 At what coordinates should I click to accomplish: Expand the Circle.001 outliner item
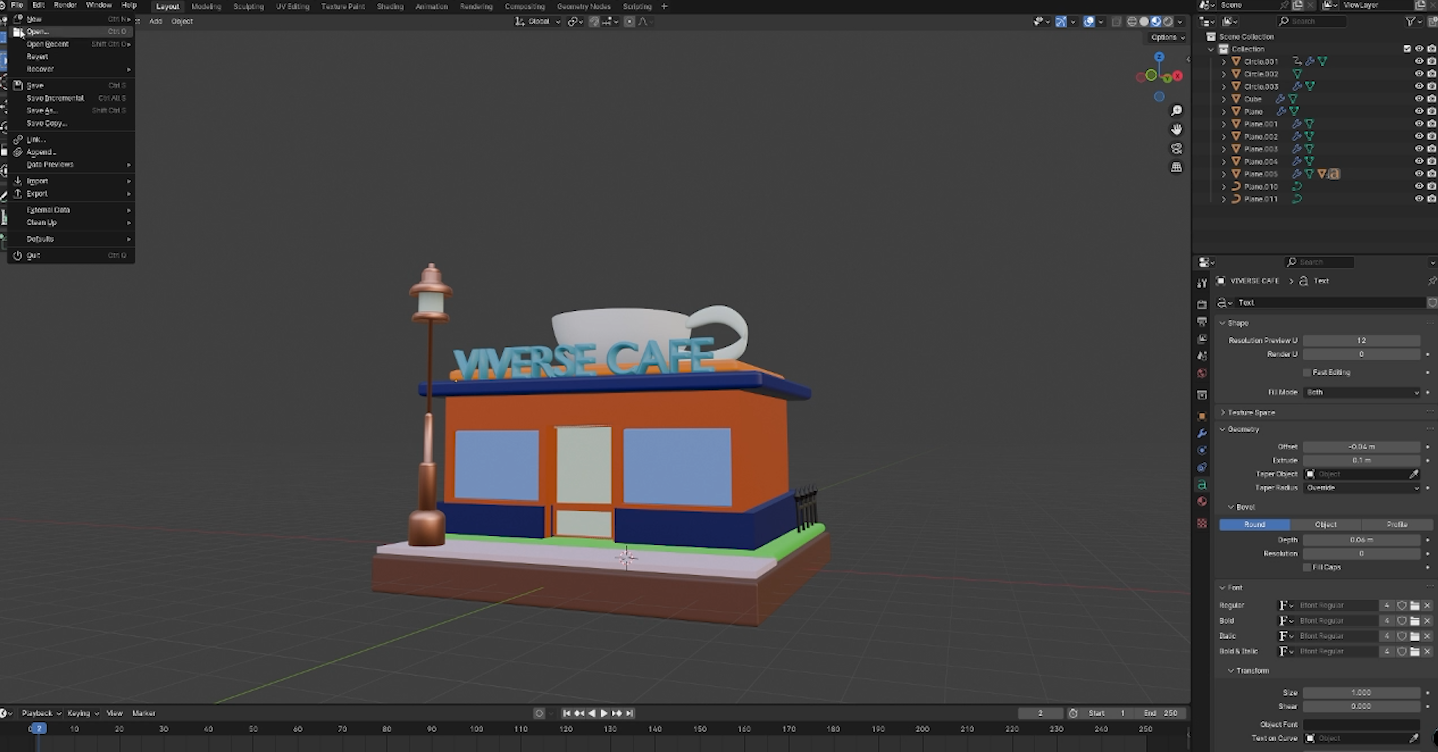(1224, 61)
